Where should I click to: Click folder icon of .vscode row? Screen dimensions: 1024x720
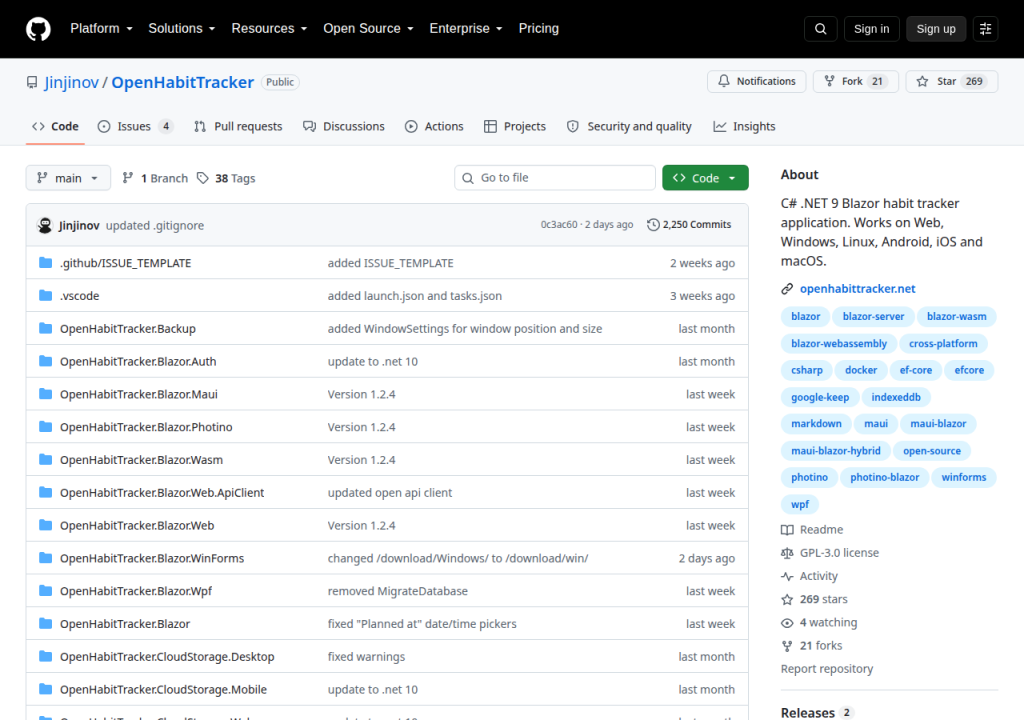pyautogui.click(x=45, y=295)
